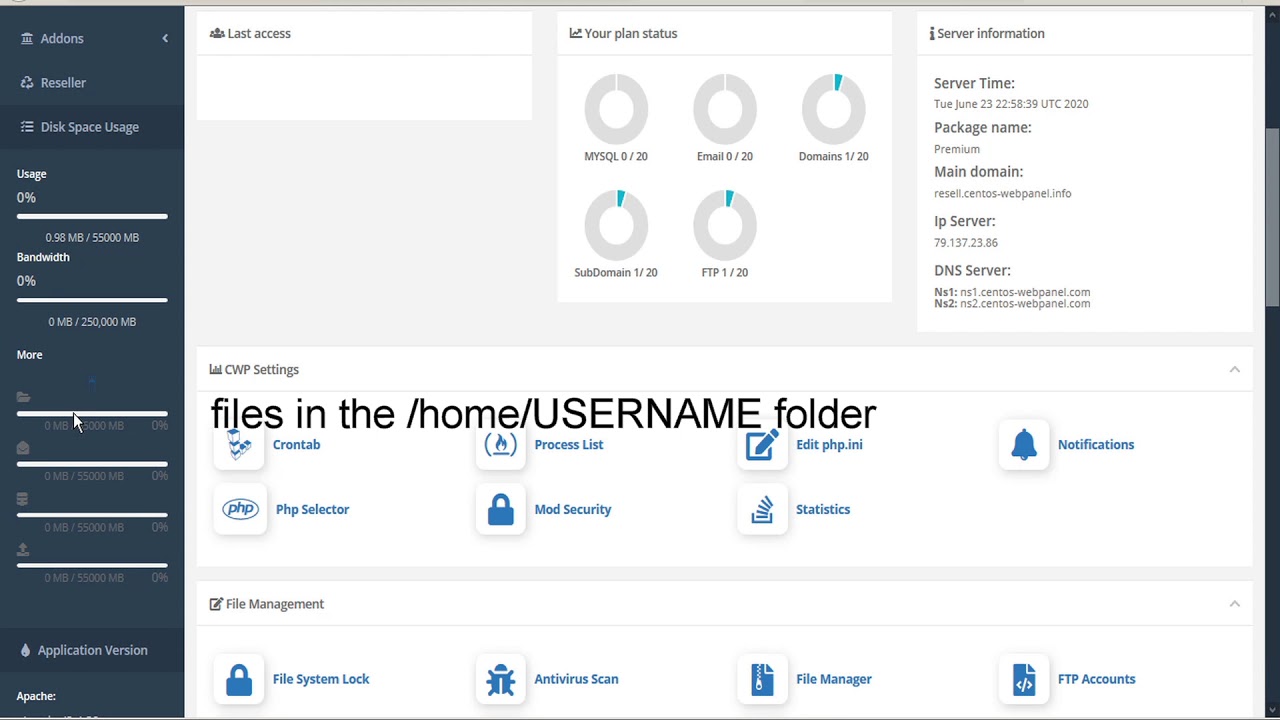
Task: Open Application Version sidebar item
Action: (x=92, y=650)
